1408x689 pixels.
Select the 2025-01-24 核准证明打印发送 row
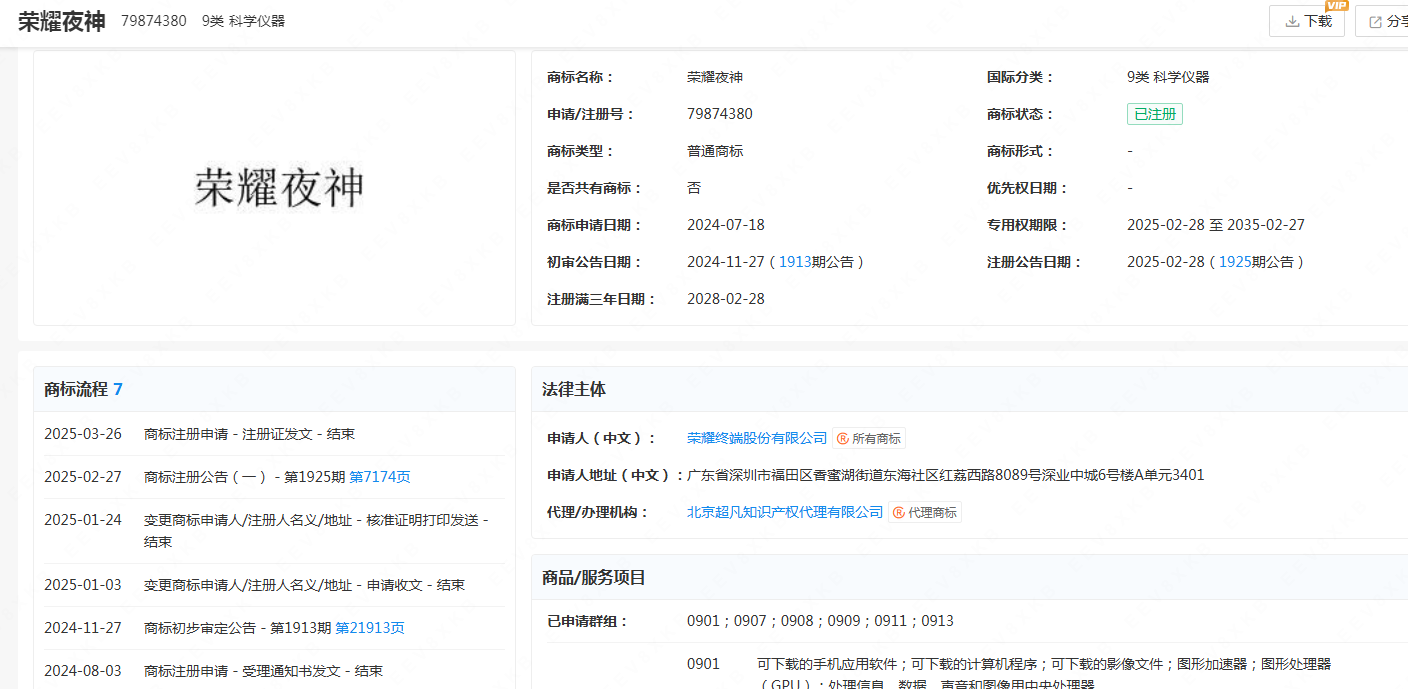pos(274,531)
